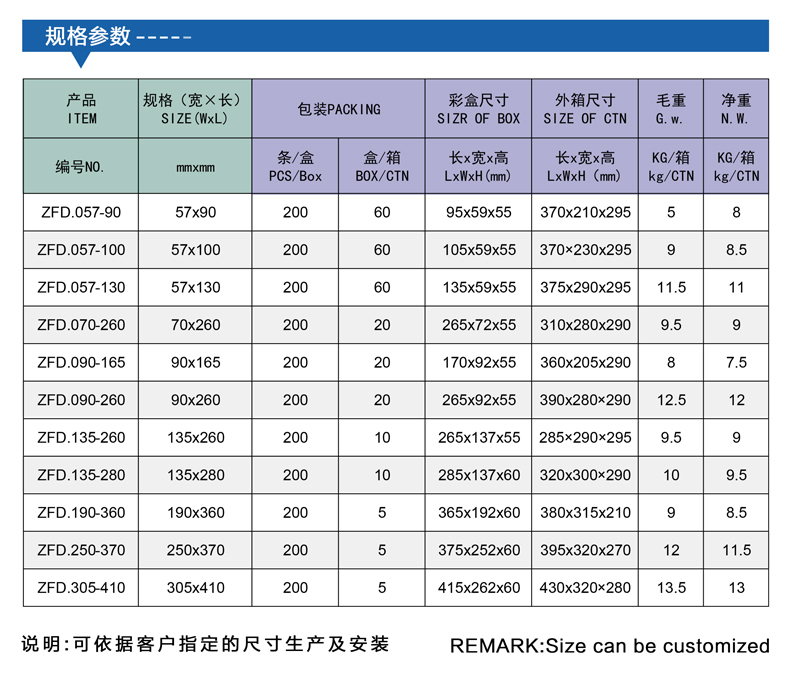
Task: Click the 编号NO. subheader cell
Action: (81, 166)
